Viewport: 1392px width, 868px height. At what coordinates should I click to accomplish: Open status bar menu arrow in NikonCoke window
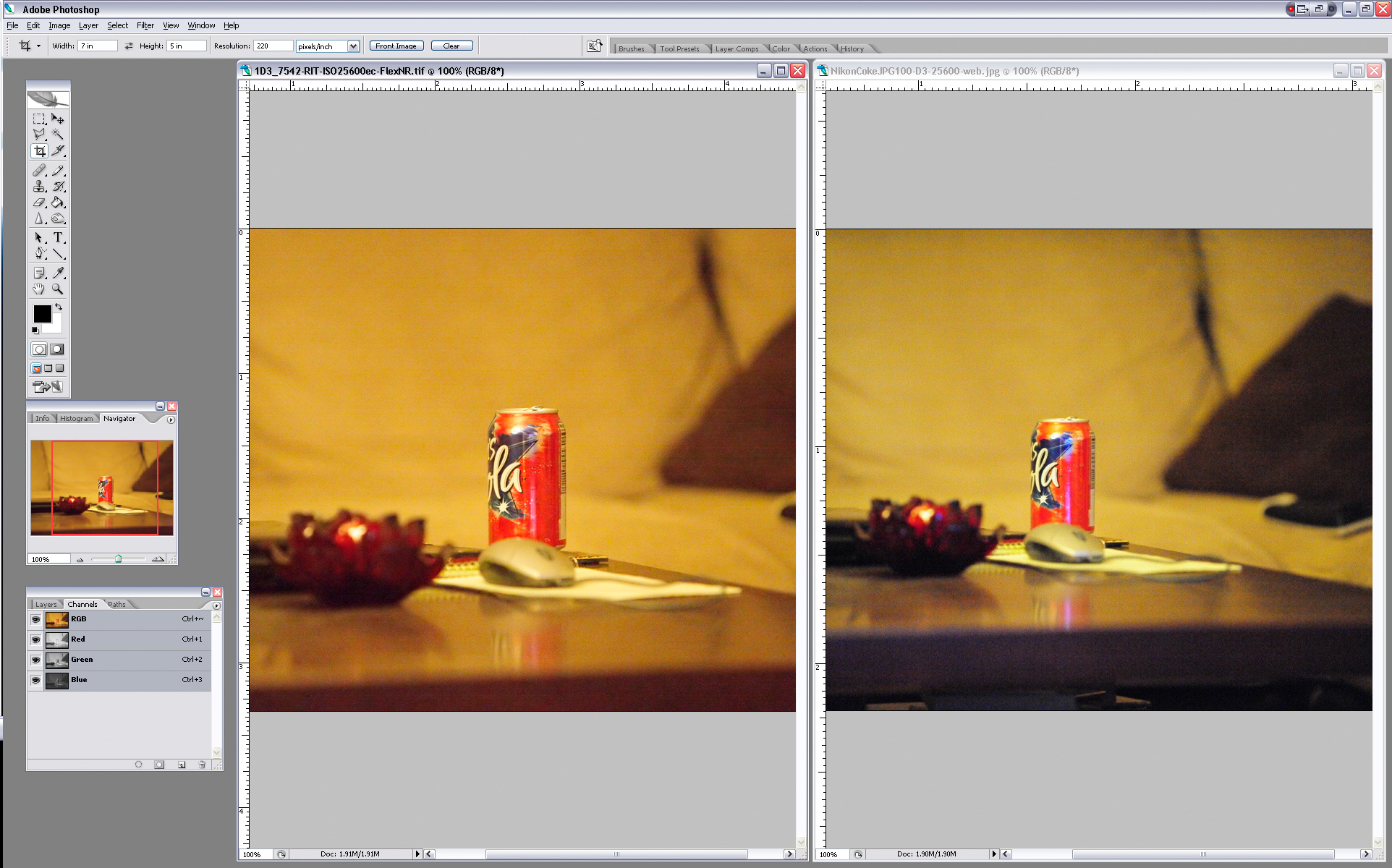993,854
